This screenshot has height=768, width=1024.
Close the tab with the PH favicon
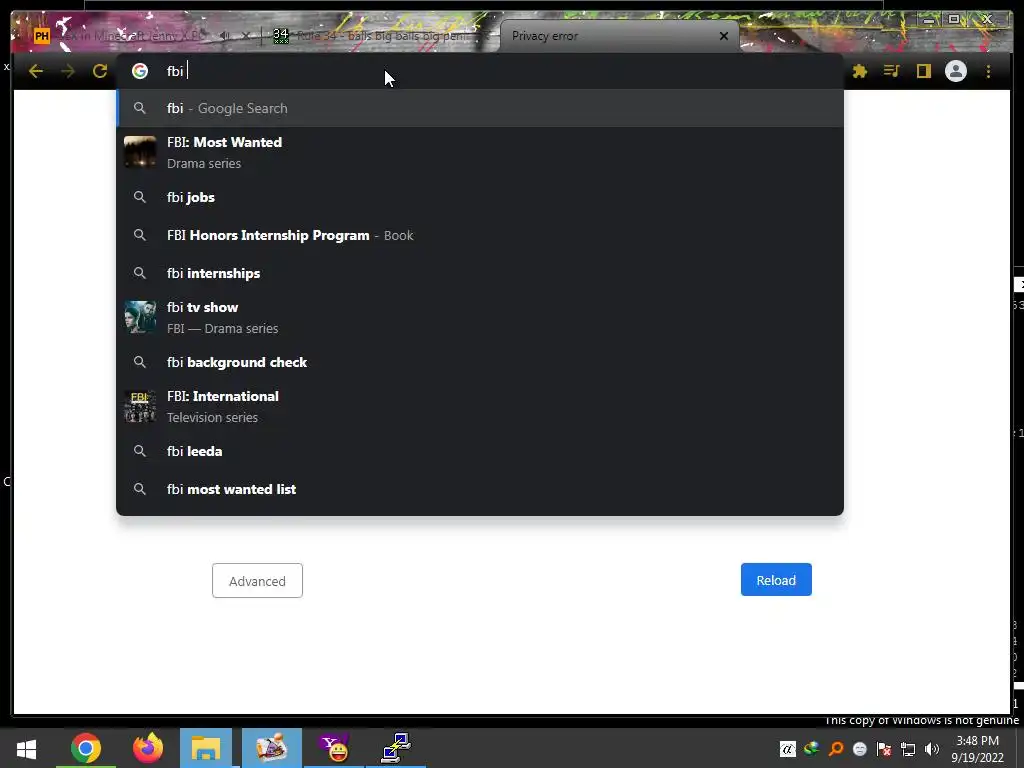(x=246, y=36)
